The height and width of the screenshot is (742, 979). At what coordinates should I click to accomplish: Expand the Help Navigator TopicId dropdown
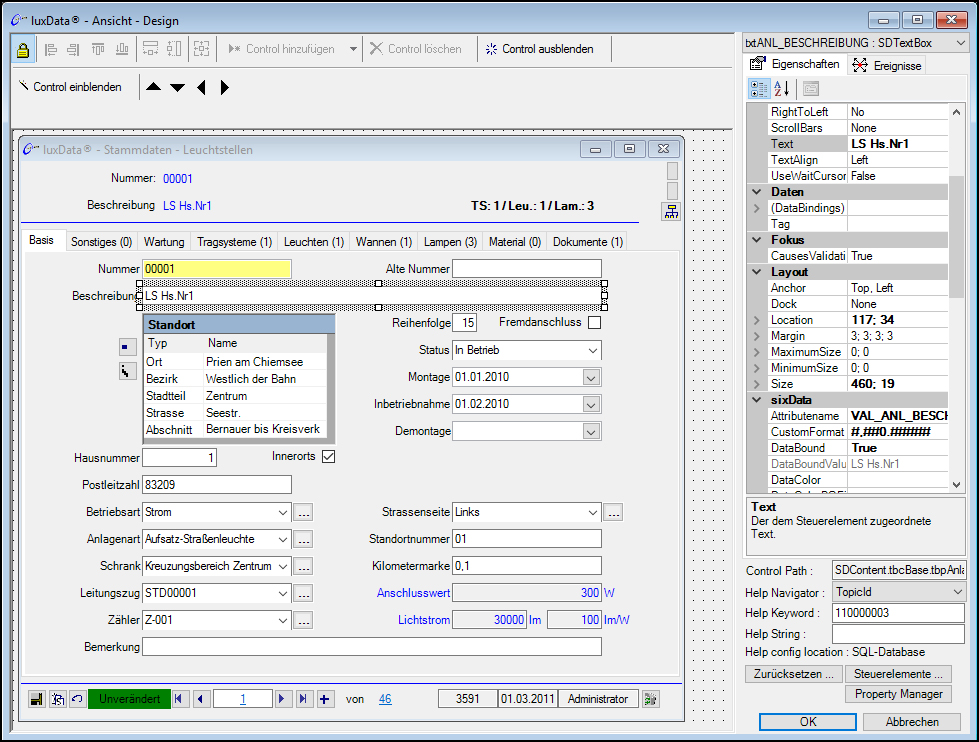pos(959,592)
